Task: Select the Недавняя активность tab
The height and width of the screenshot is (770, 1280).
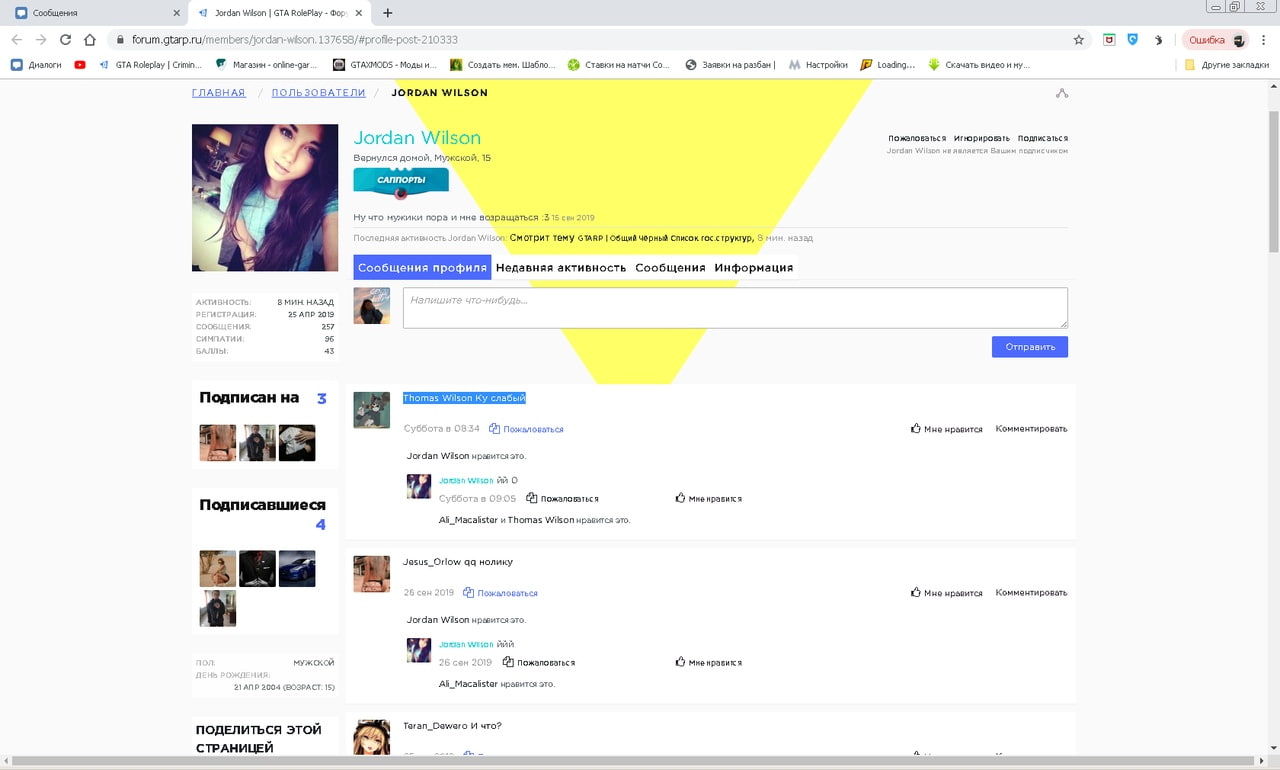Action: 561,268
